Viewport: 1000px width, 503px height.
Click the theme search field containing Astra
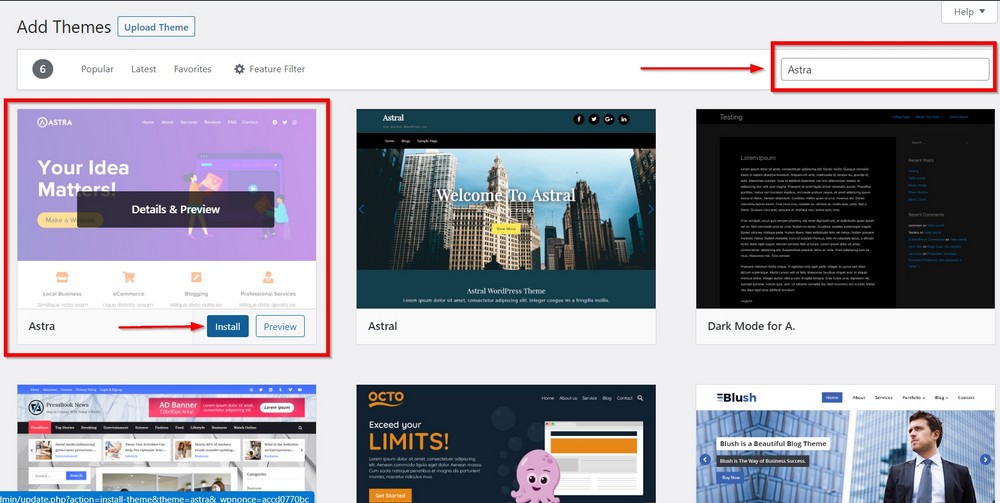tap(885, 69)
